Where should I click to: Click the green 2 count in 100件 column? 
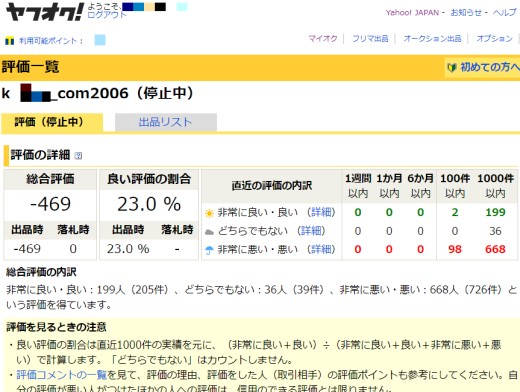coord(455,212)
